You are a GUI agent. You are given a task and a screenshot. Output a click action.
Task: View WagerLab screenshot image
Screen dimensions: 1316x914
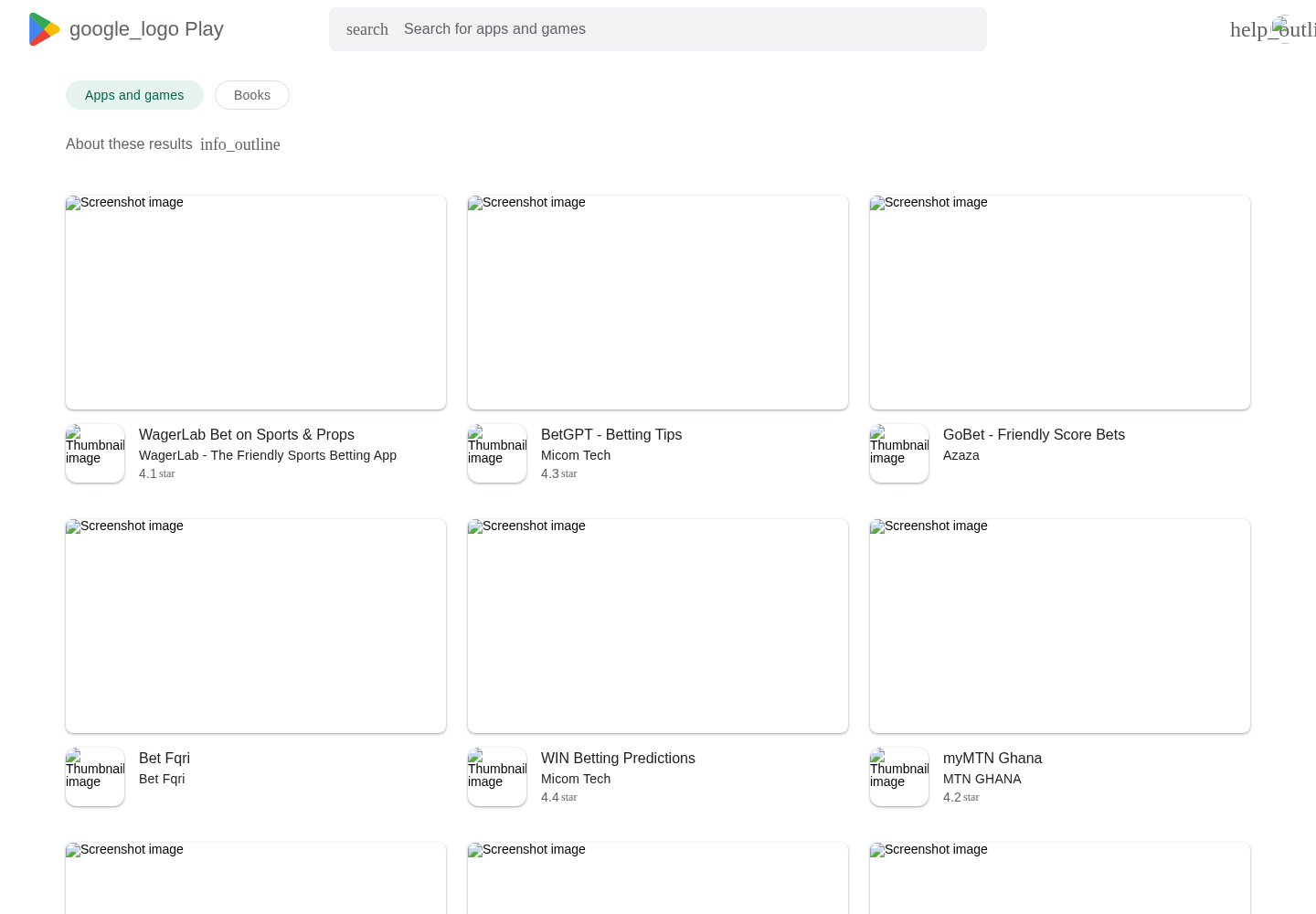(256, 303)
